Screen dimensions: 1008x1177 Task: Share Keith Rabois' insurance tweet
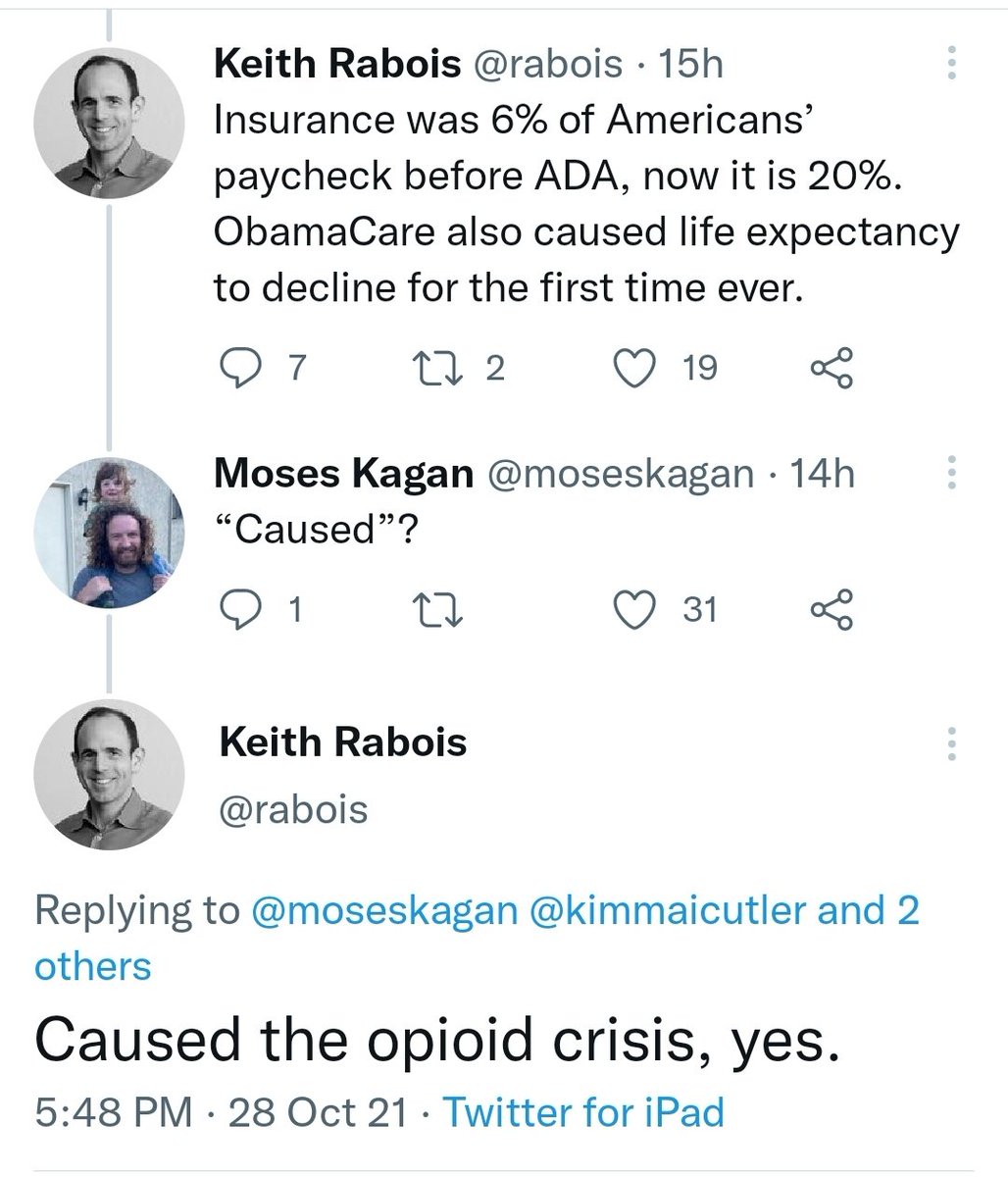click(x=832, y=368)
